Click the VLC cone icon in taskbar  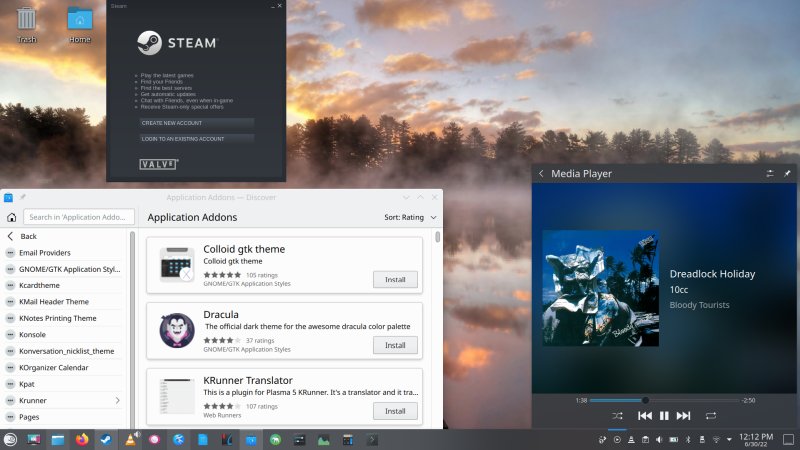click(130, 439)
